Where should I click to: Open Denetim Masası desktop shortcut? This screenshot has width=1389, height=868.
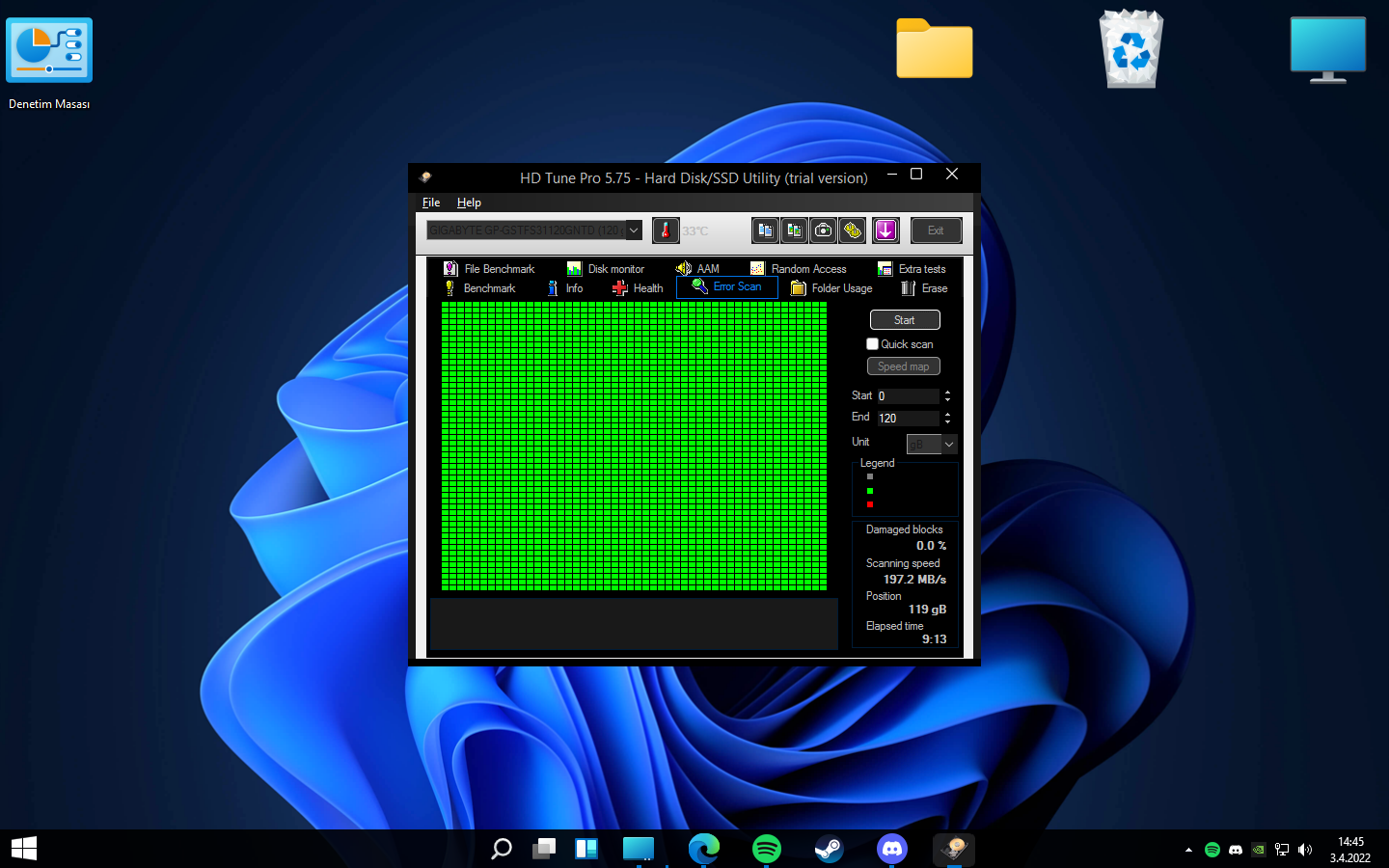coord(49,64)
